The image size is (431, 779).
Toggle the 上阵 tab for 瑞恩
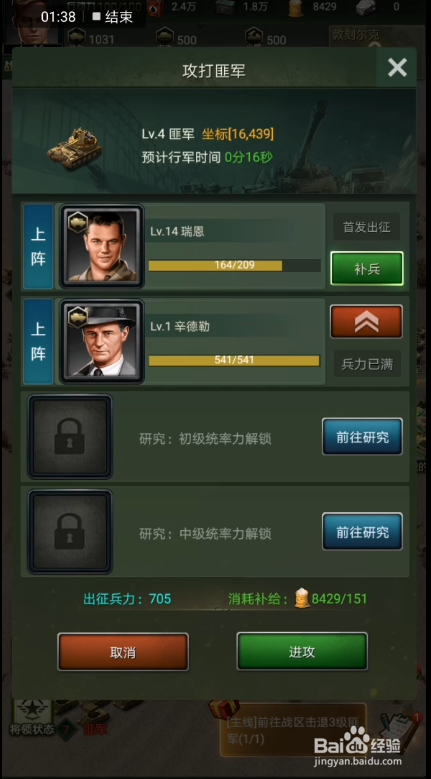pyautogui.click(x=38, y=246)
